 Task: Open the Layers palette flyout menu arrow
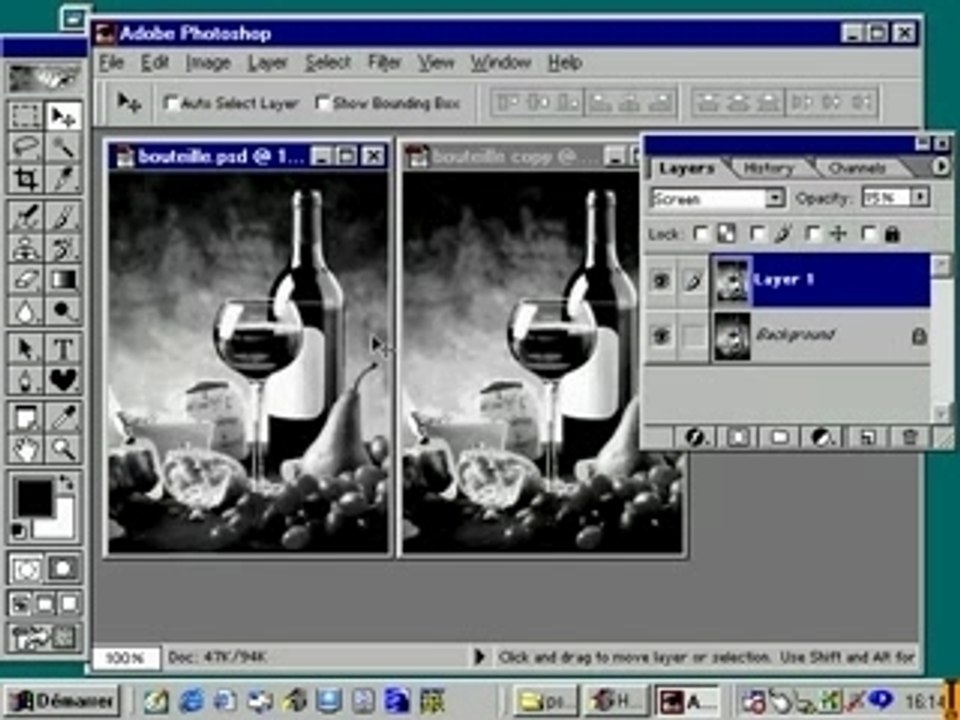coord(941,166)
